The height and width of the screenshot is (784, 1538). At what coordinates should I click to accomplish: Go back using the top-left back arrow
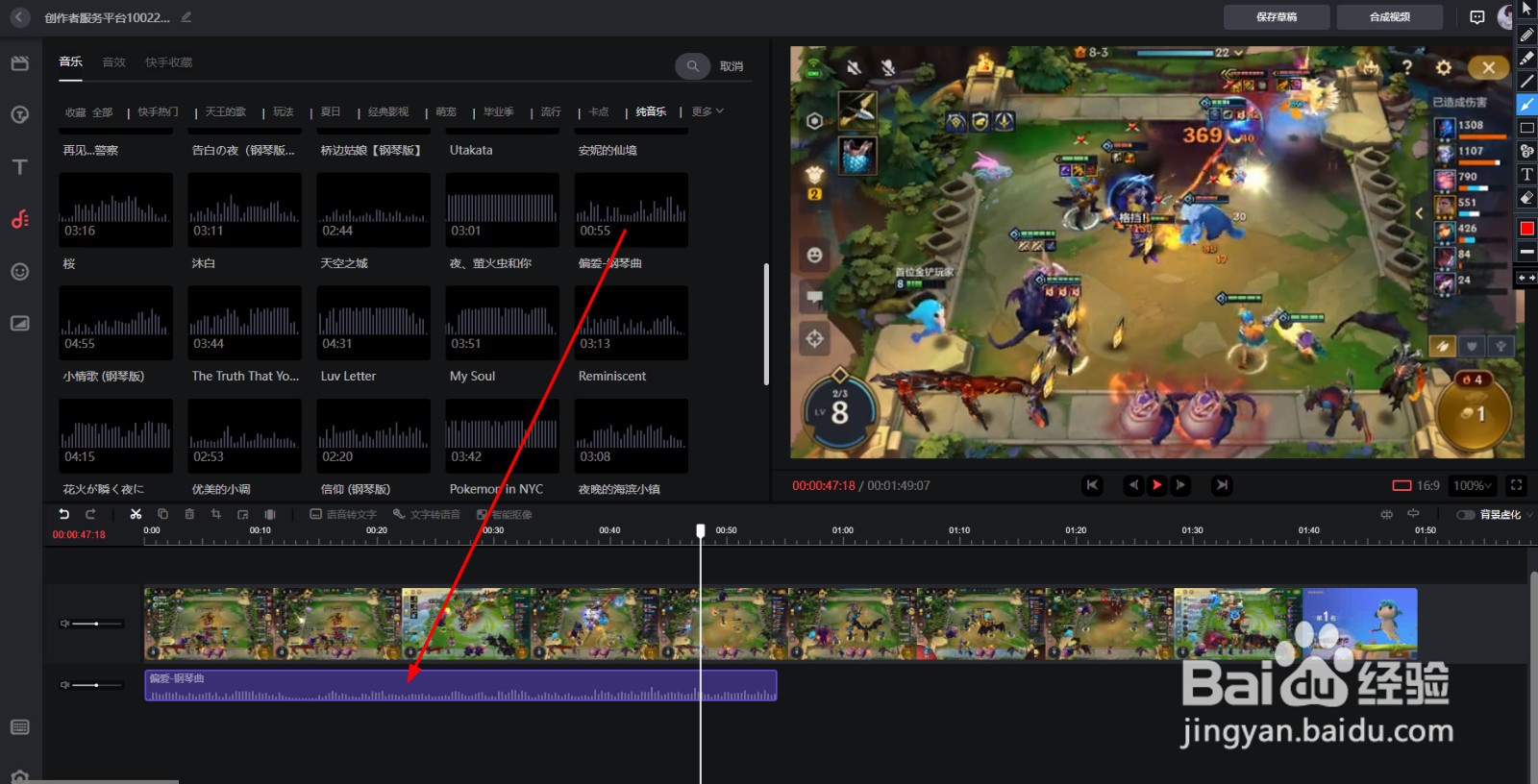tap(20, 17)
